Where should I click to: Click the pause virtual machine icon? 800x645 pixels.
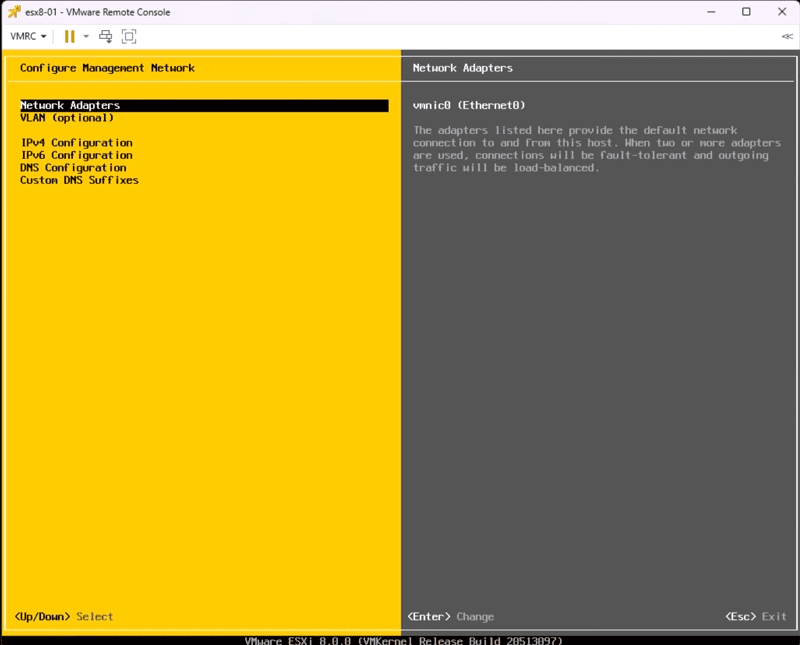pos(69,36)
